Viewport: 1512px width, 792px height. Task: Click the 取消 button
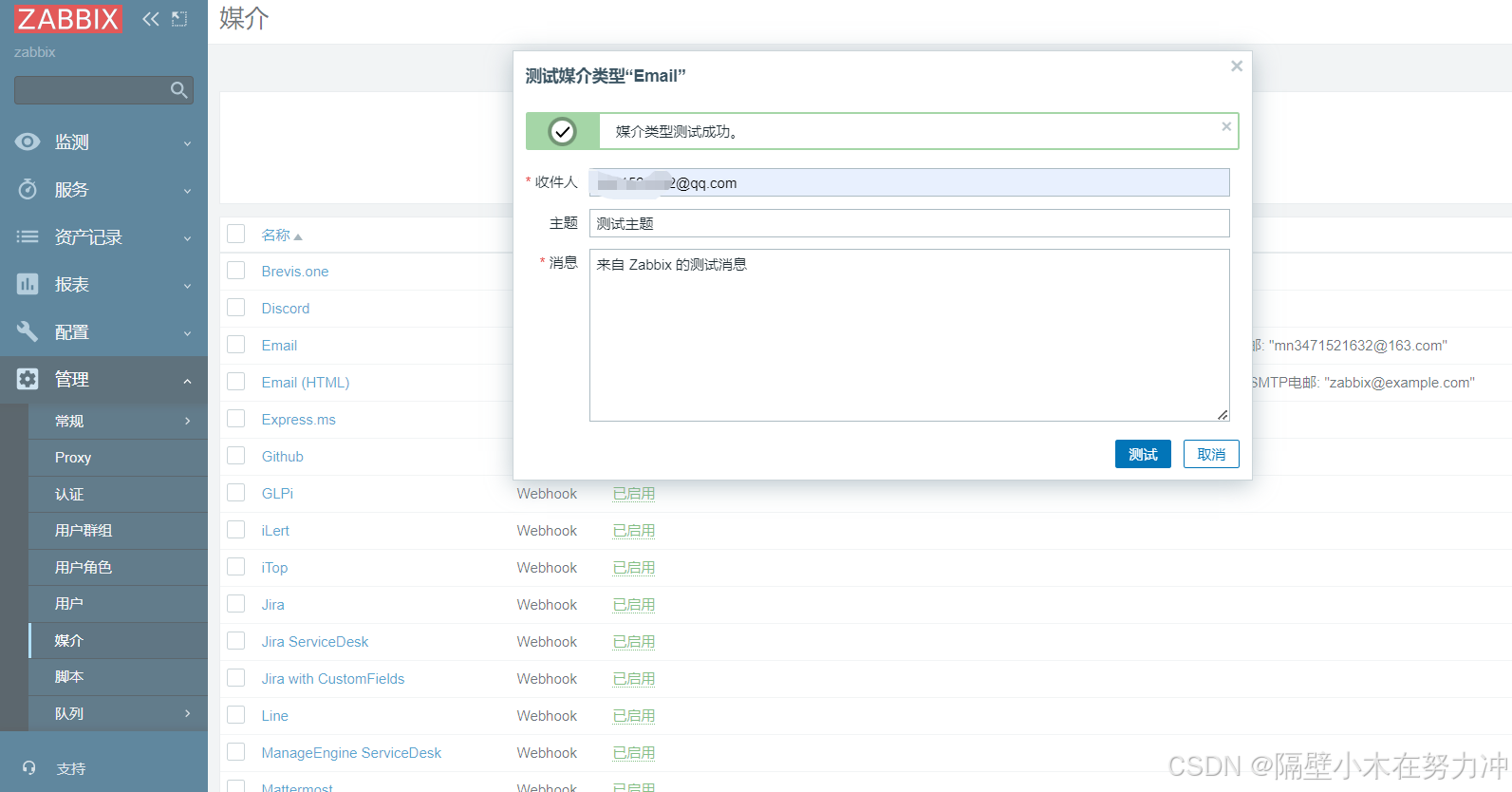(x=1211, y=454)
